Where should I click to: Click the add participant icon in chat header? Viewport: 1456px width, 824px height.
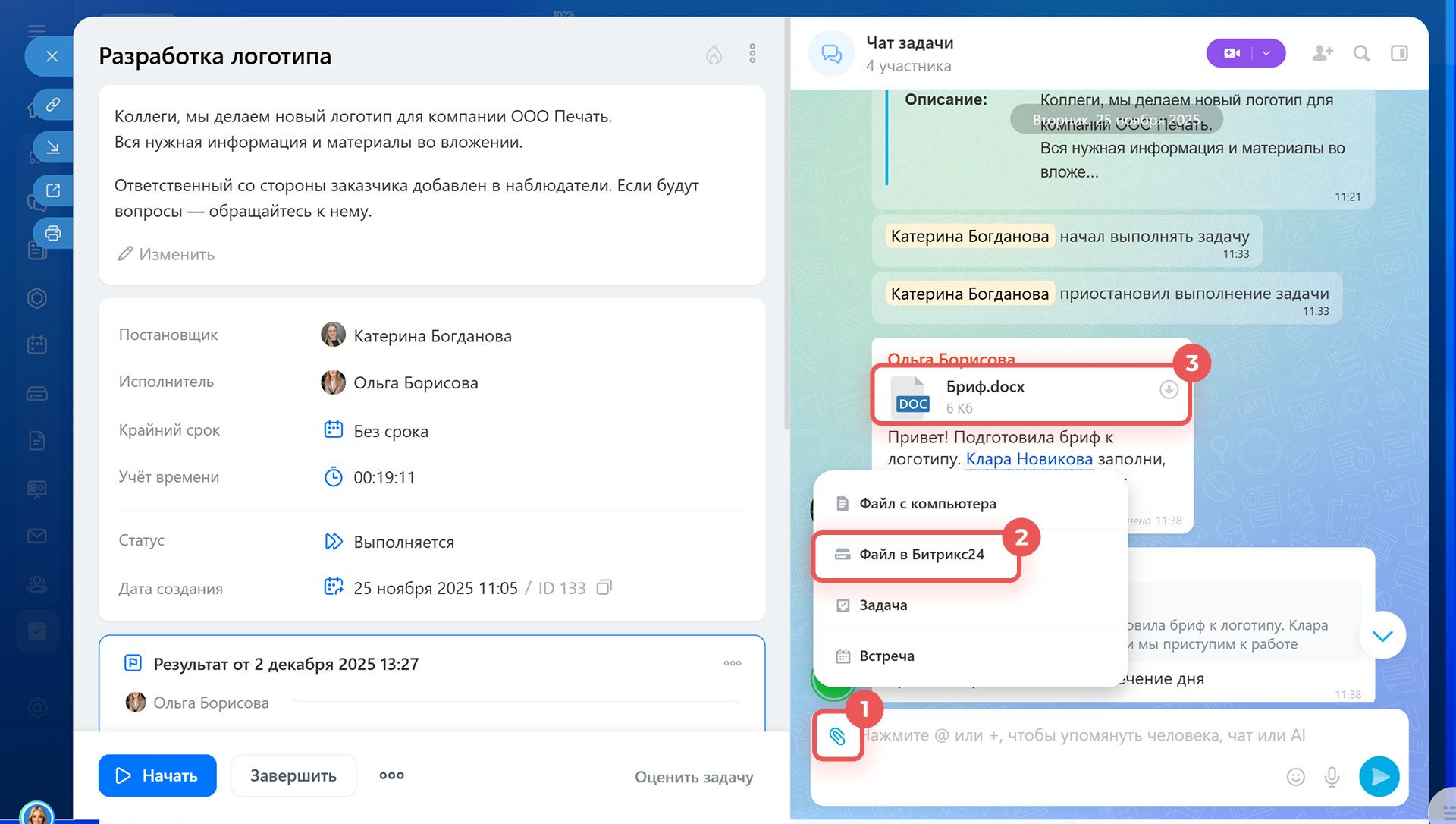[x=1322, y=53]
